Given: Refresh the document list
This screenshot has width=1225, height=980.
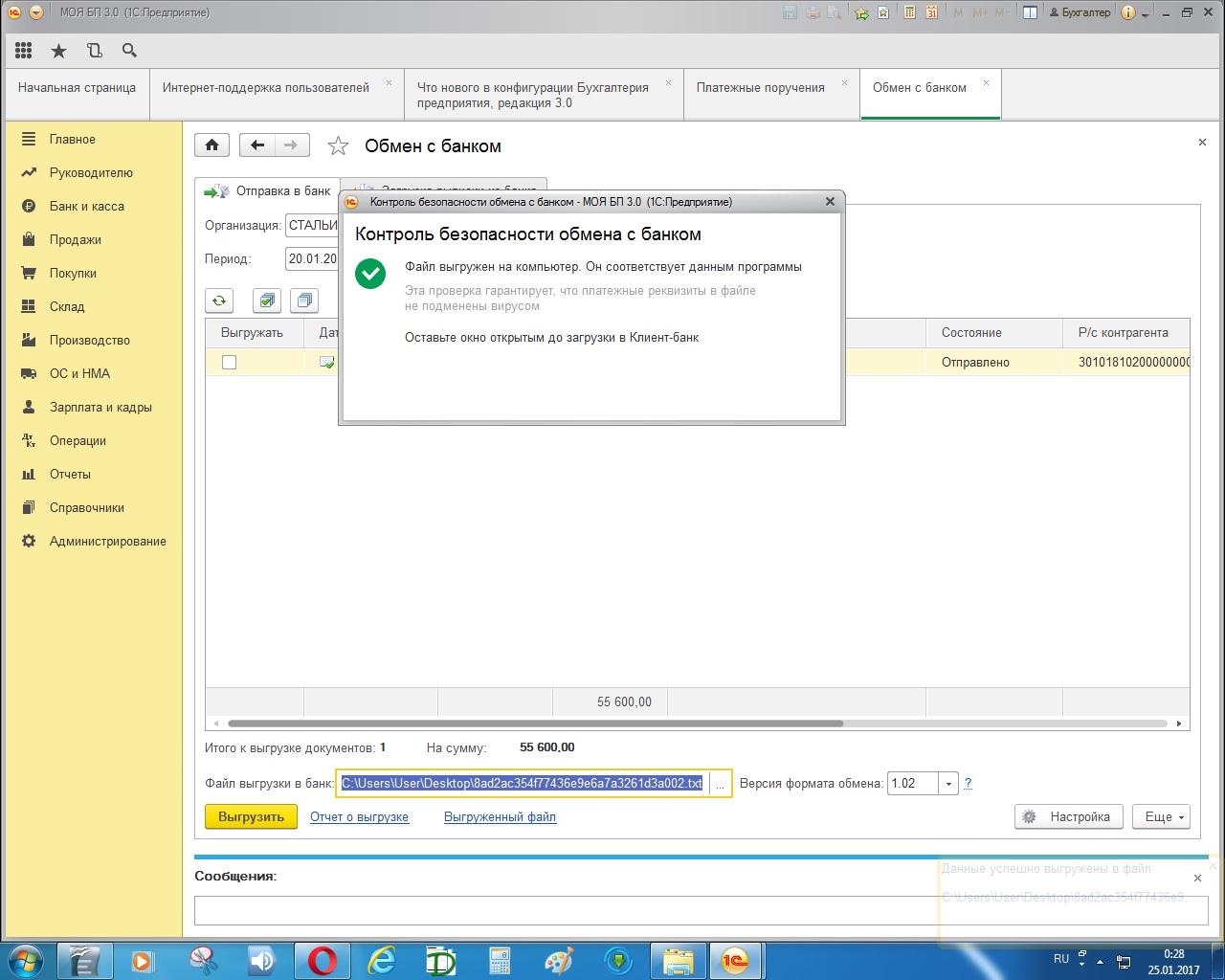Looking at the screenshot, I should click(x=219, y=301).
